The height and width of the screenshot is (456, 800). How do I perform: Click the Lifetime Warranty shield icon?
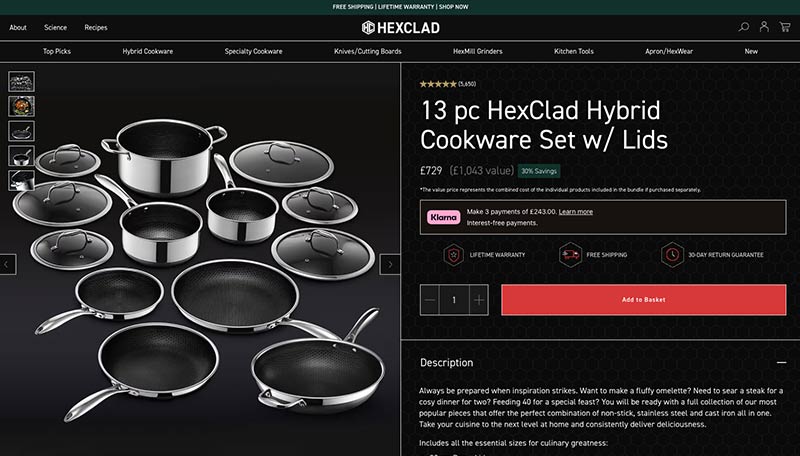pyautogui.click(x=453, y=255)
